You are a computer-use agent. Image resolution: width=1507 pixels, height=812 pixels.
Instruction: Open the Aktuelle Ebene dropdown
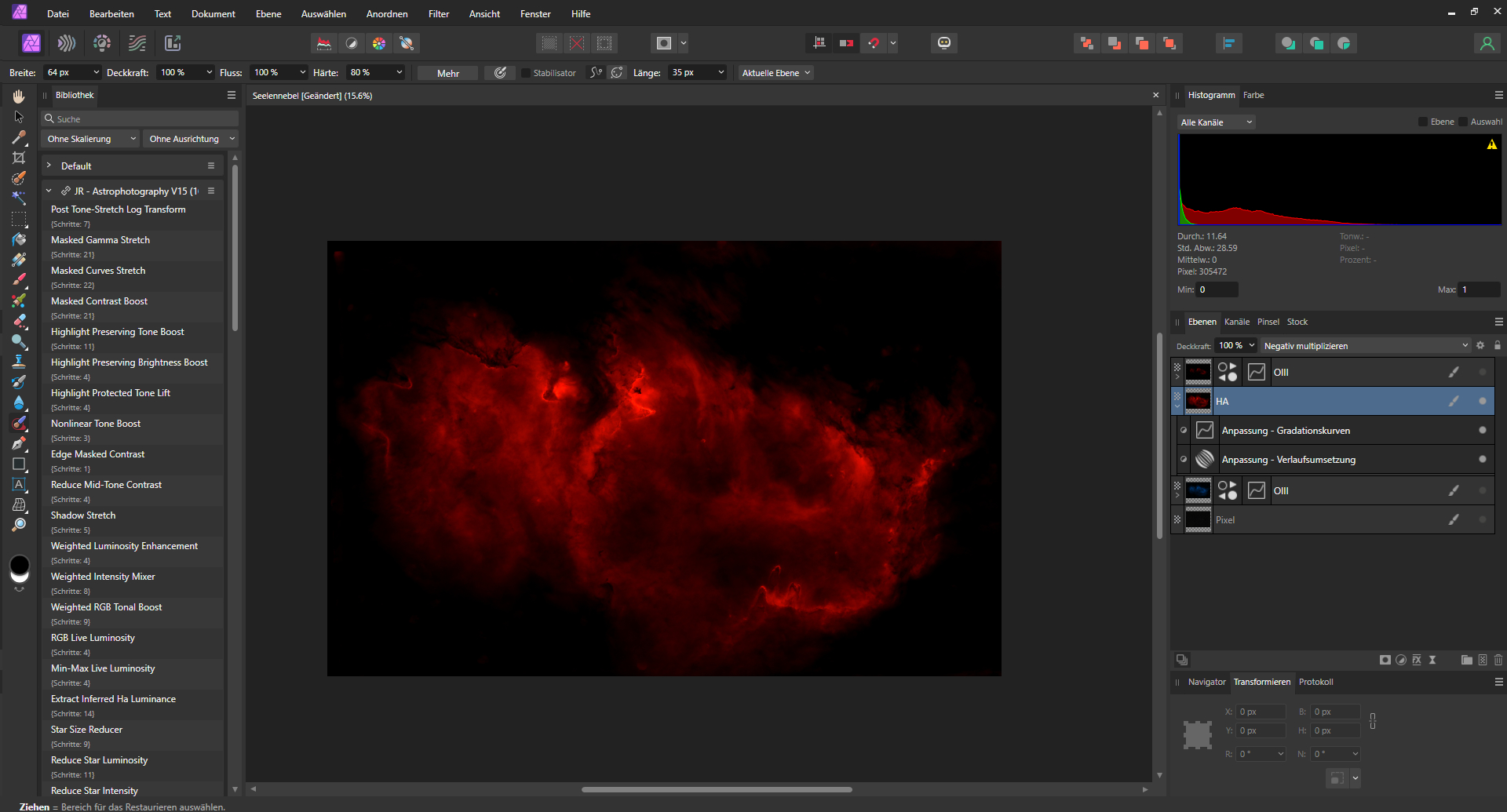pyautogui.click(x=775, y=73)
